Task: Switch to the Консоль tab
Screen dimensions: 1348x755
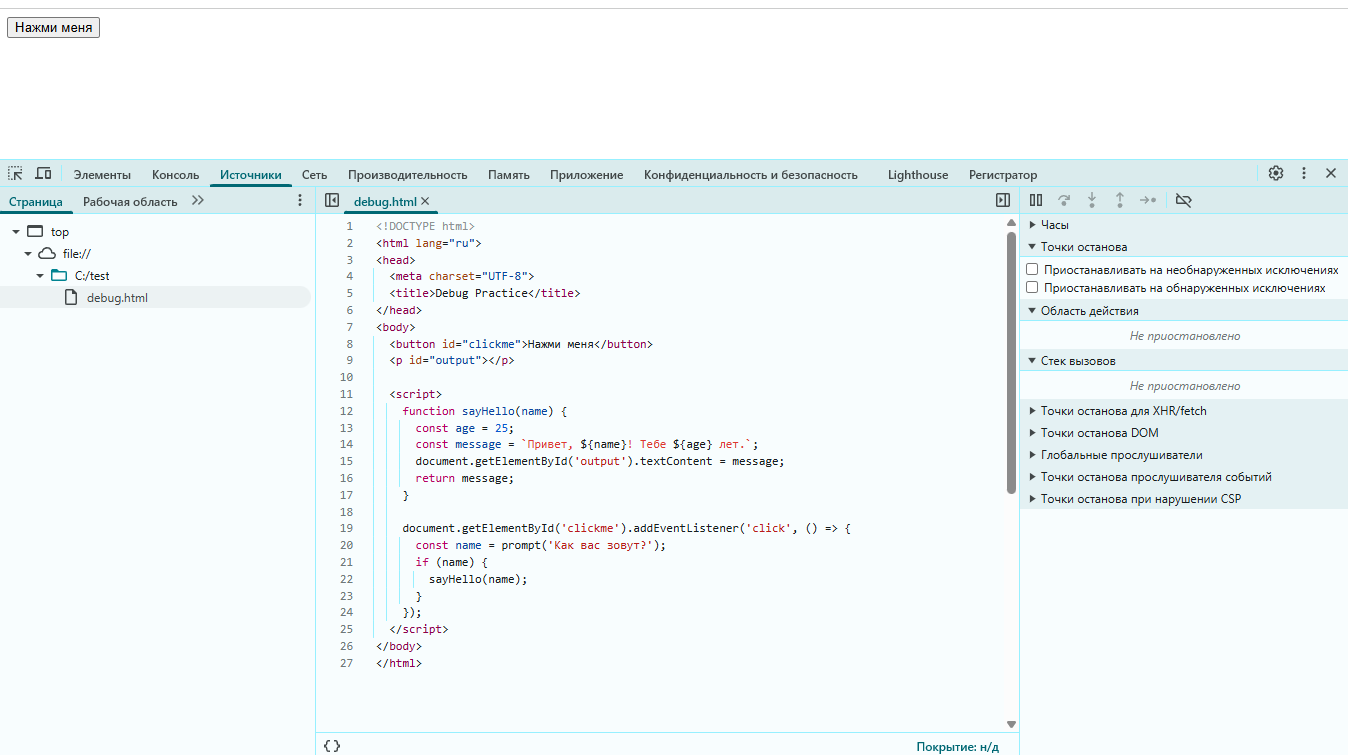Action: tap(175, 175)
